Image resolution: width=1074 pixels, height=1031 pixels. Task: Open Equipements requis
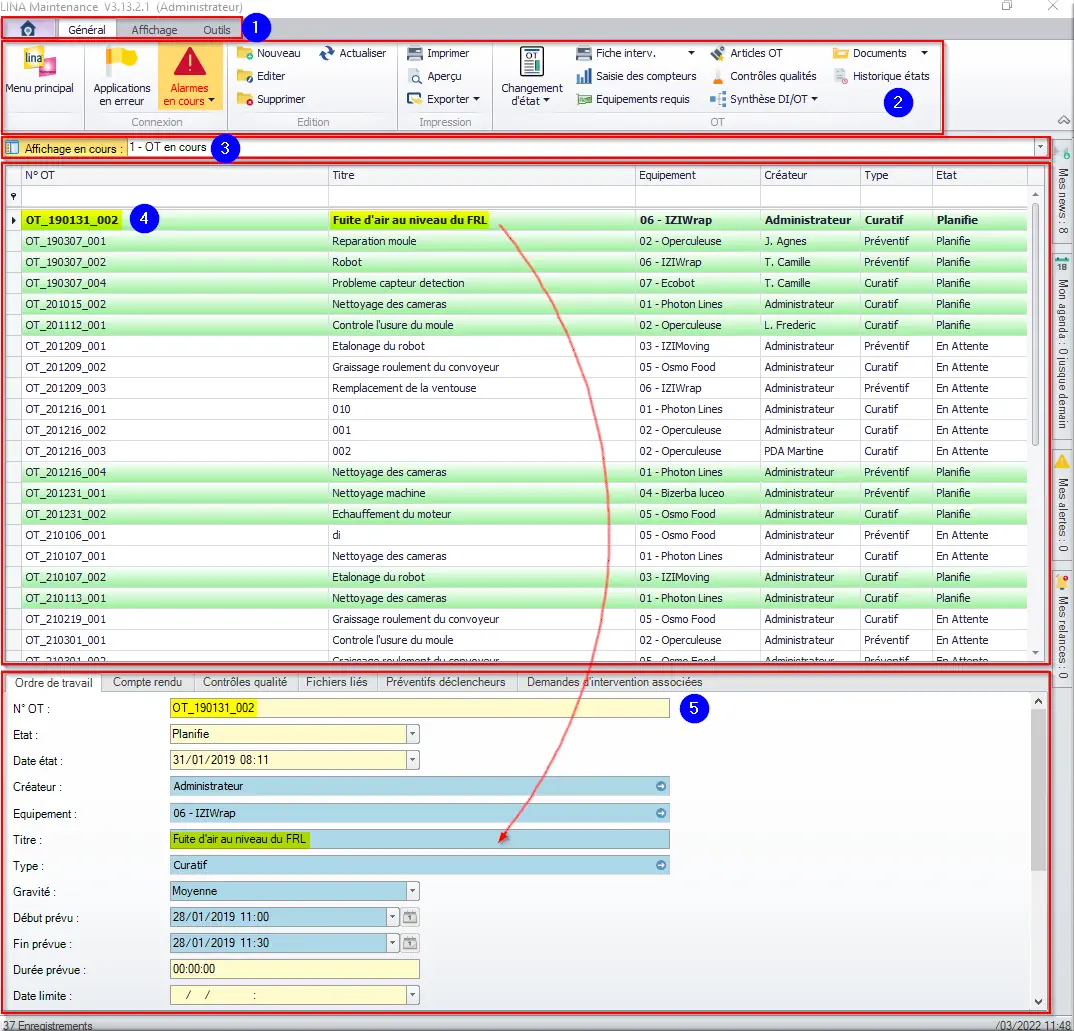[x=633, y=99]
